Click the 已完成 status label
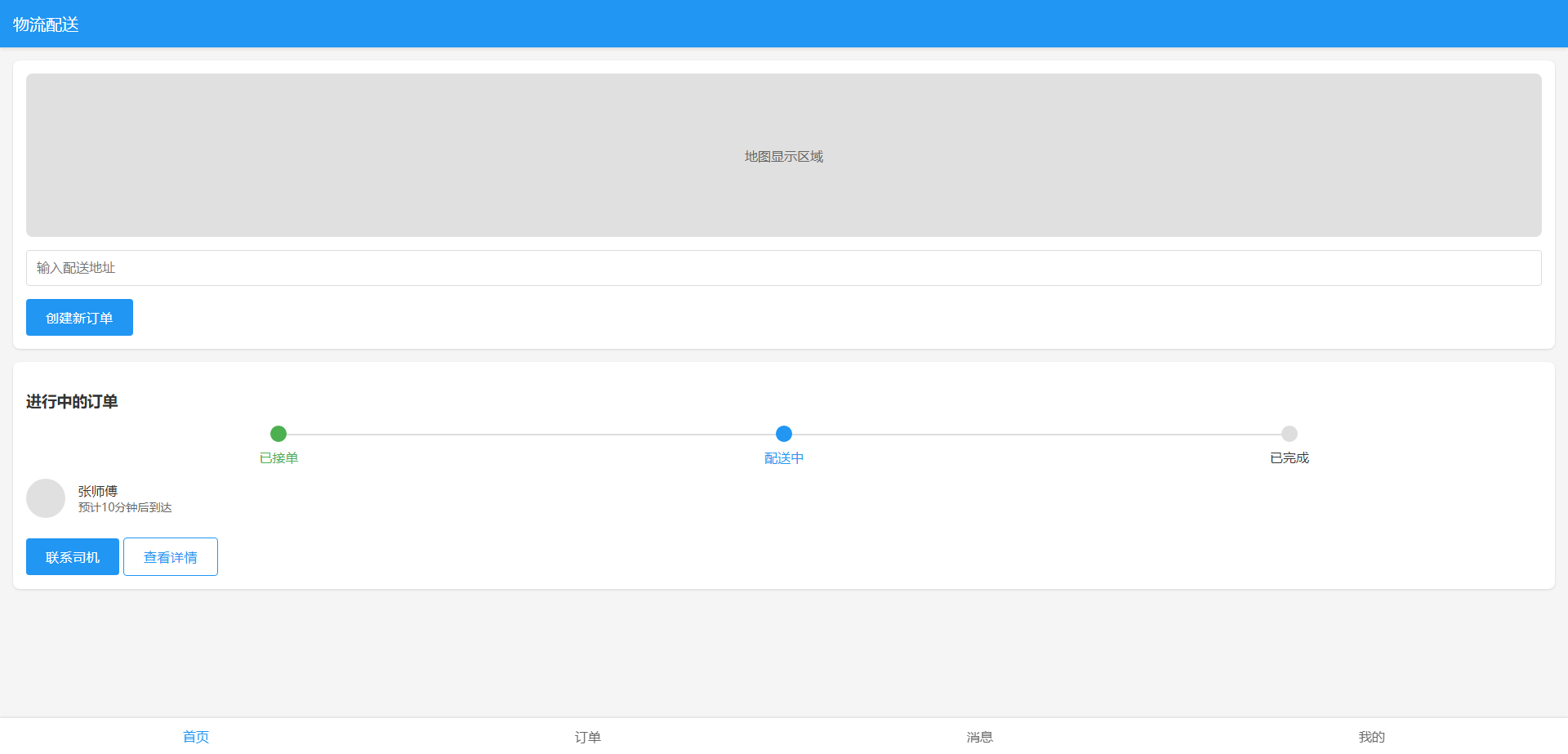1568x754 pixels. 1290,458
